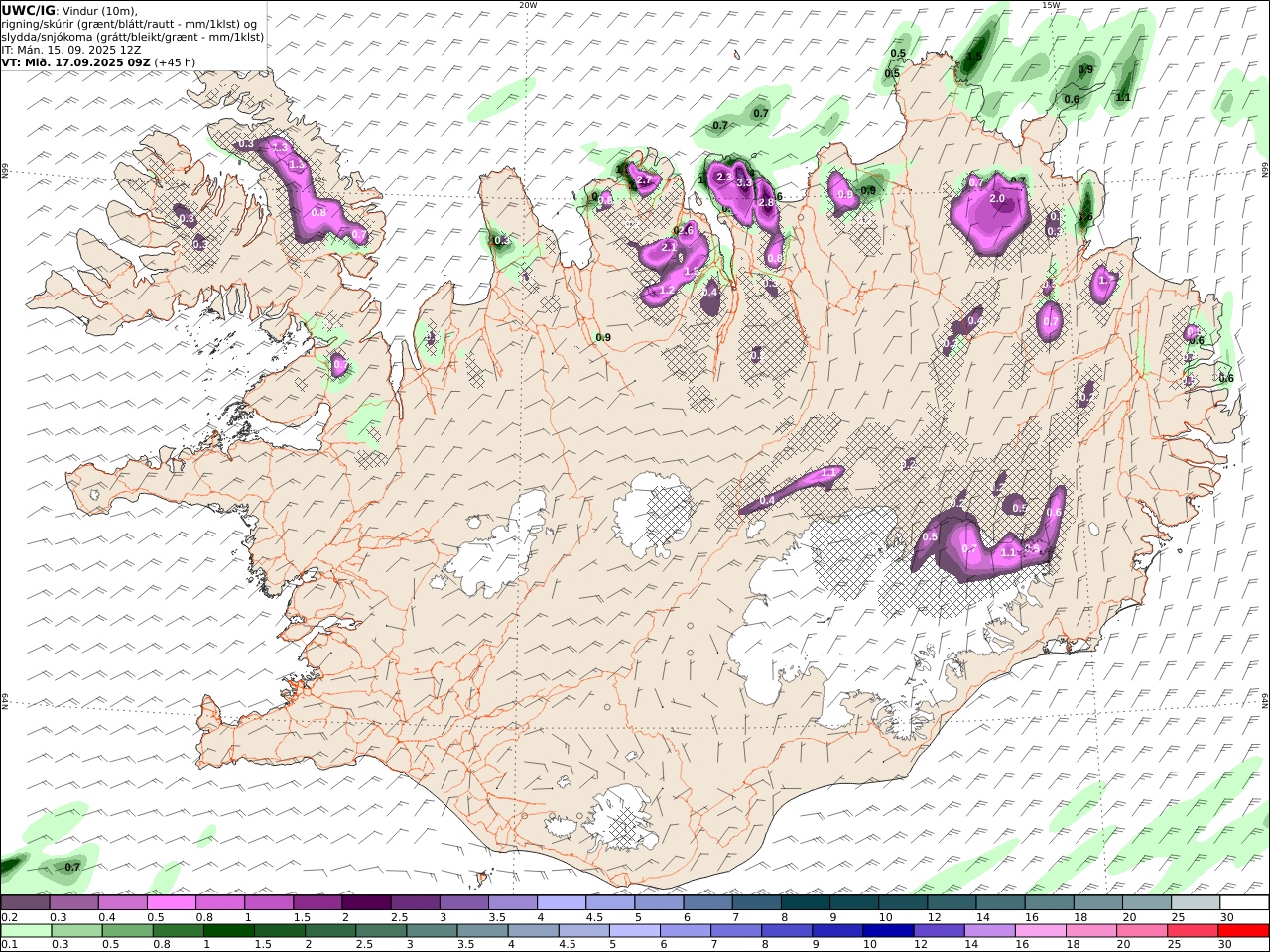Click the "2.0" value on the large purple blob

[997, 198]
